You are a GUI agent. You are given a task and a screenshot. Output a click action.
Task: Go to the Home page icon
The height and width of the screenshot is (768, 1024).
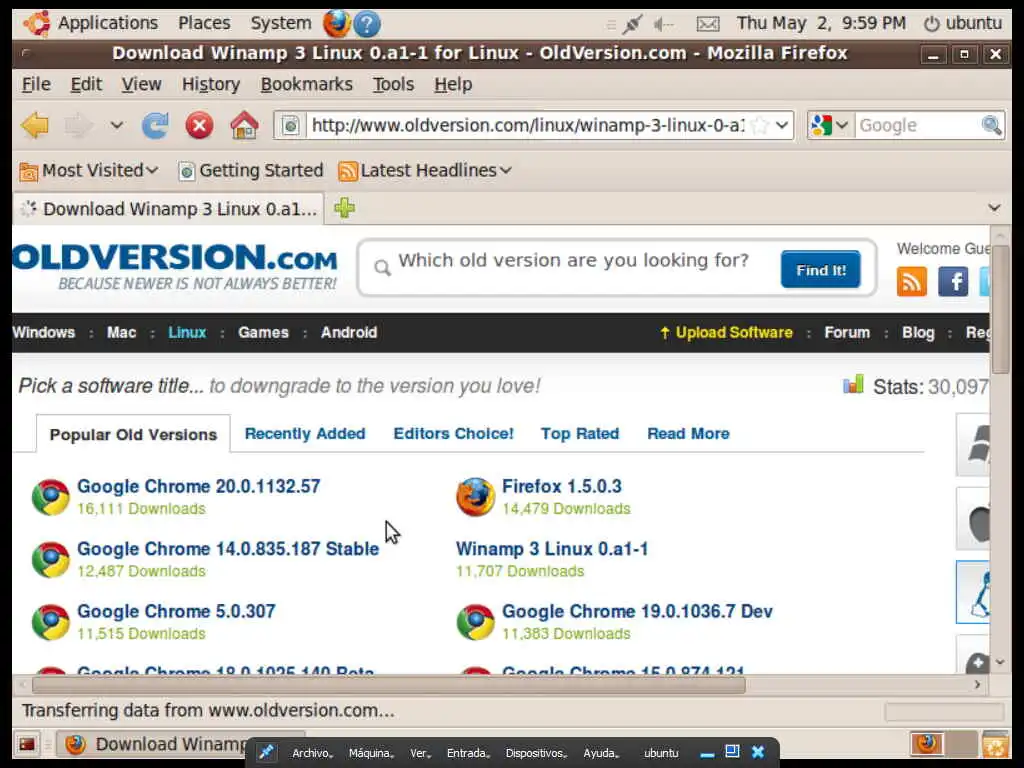(244, 125)
